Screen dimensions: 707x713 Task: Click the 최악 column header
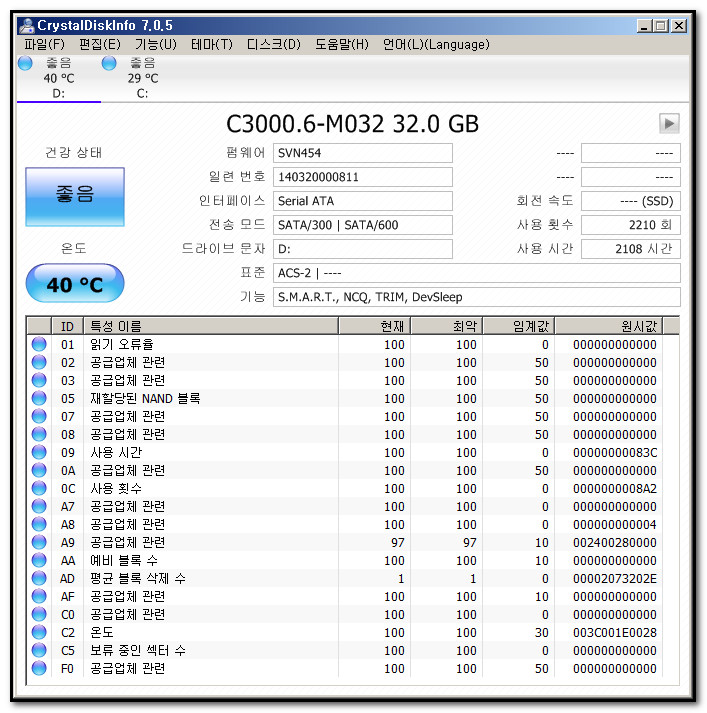point(446,326)
